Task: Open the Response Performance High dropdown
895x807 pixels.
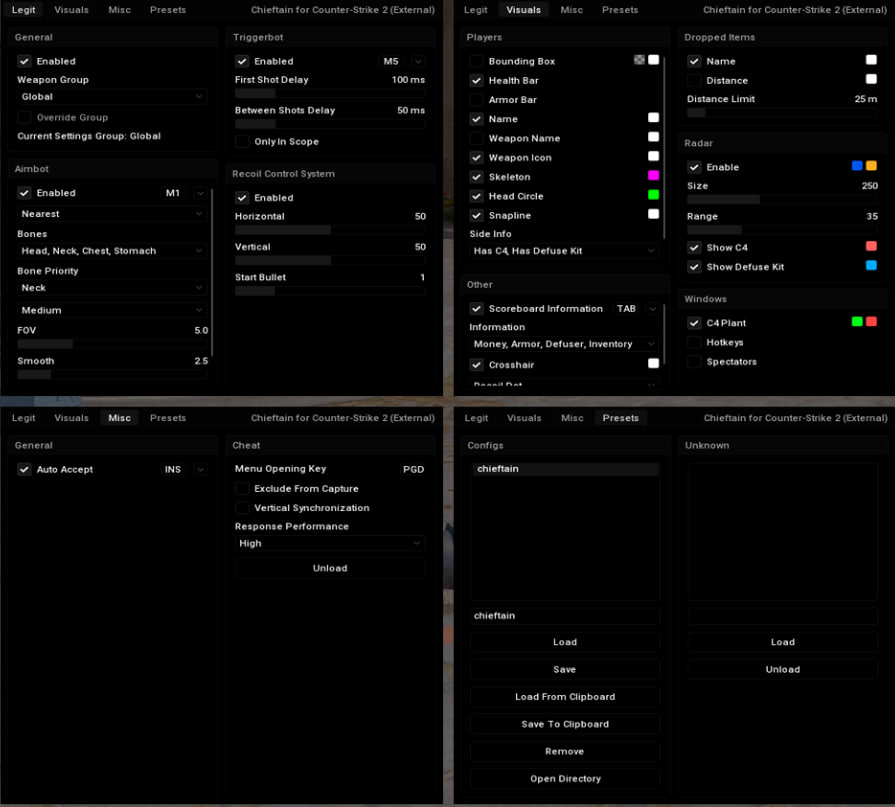Action: pyautogui.click(x=329, y=543)
